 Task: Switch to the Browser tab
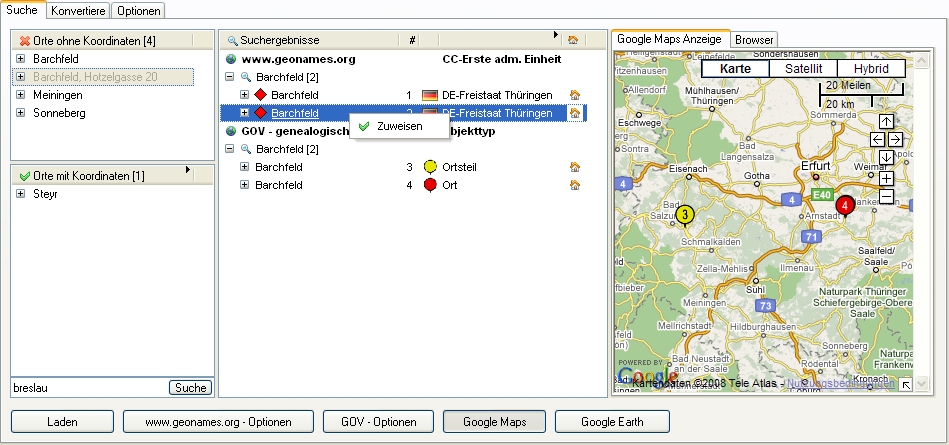(x=754, y=40)
